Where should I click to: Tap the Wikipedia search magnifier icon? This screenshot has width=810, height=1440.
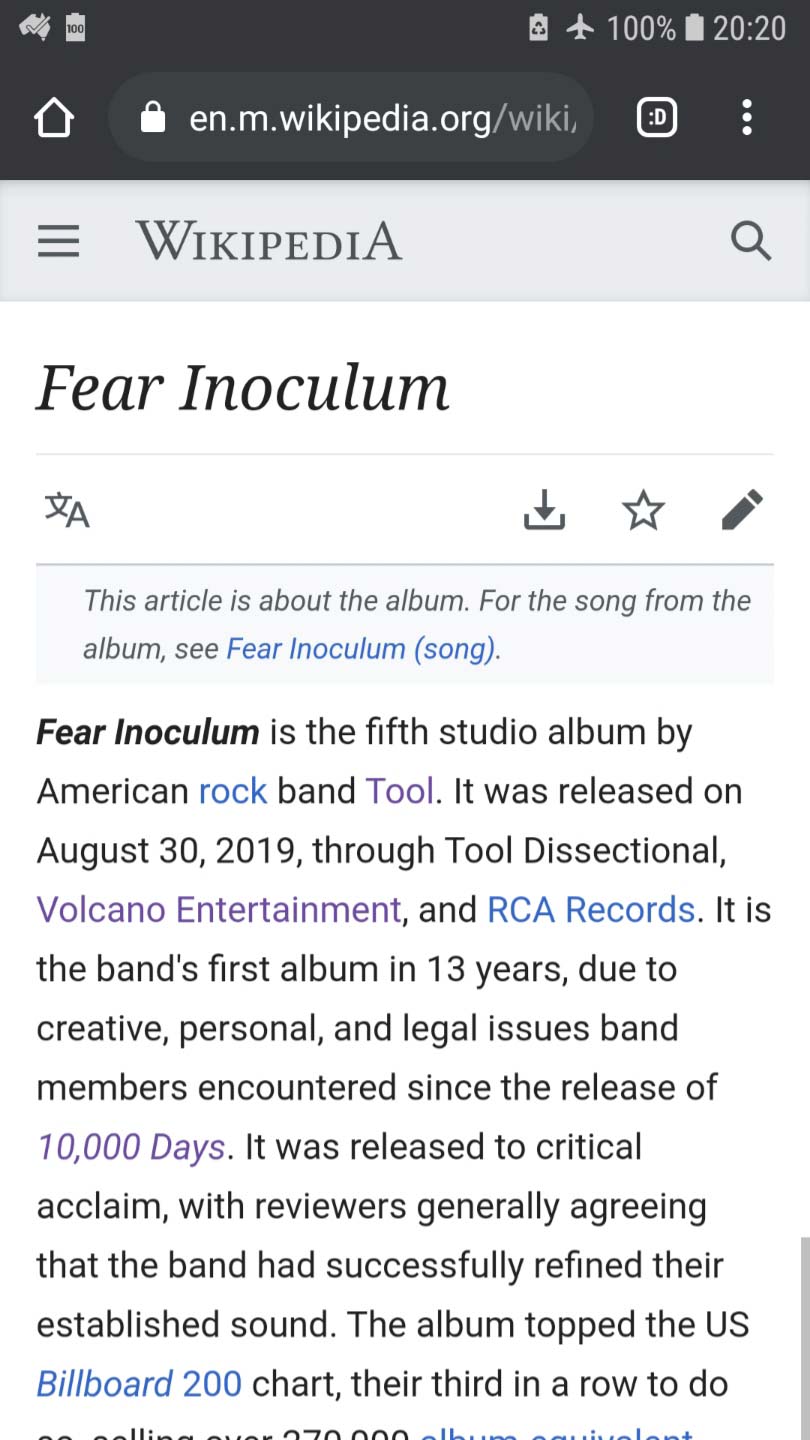(x=750, y=242)
